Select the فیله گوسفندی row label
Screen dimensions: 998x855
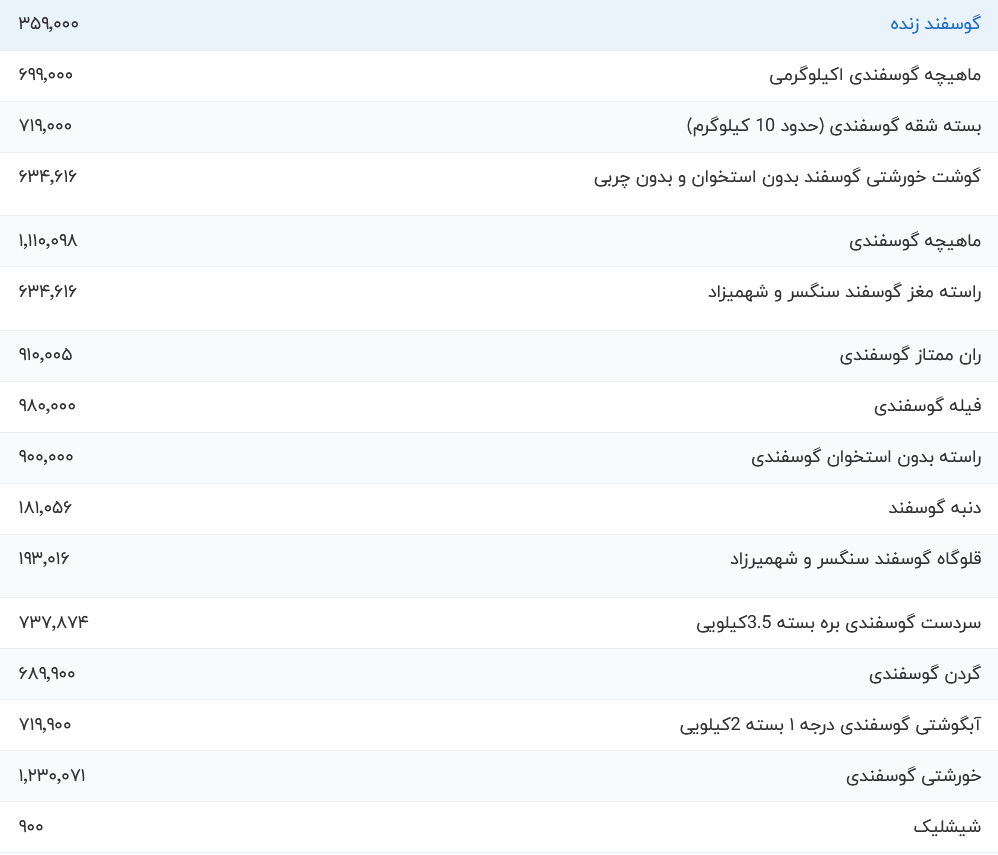(927, 406)
